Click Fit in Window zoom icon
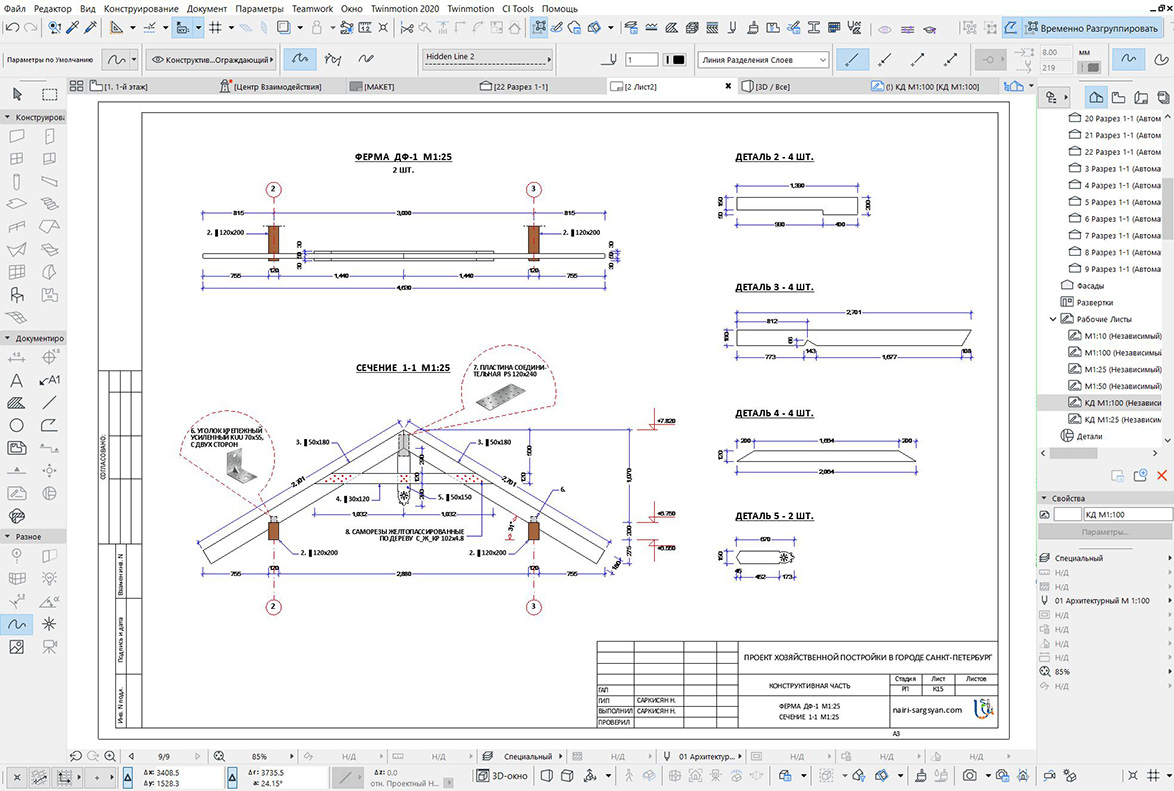The height and width of the screenshot is (791, 1174). point(219,757)
